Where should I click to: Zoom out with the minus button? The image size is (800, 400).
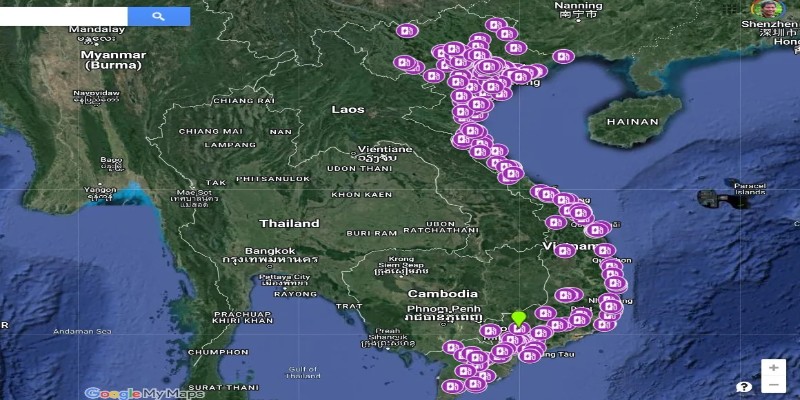[773, 385]
